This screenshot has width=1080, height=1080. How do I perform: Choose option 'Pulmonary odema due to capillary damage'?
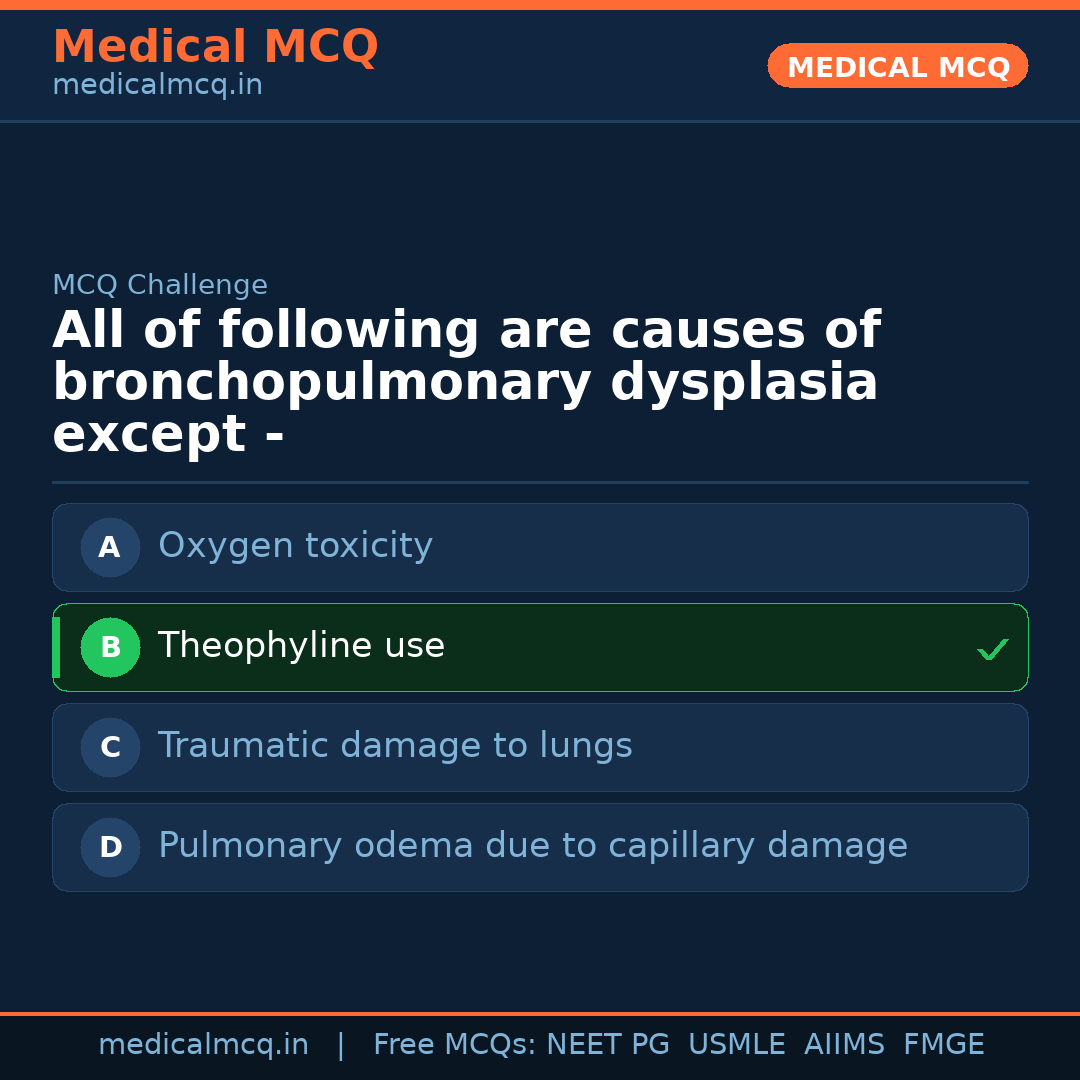(x=540, y=847)
